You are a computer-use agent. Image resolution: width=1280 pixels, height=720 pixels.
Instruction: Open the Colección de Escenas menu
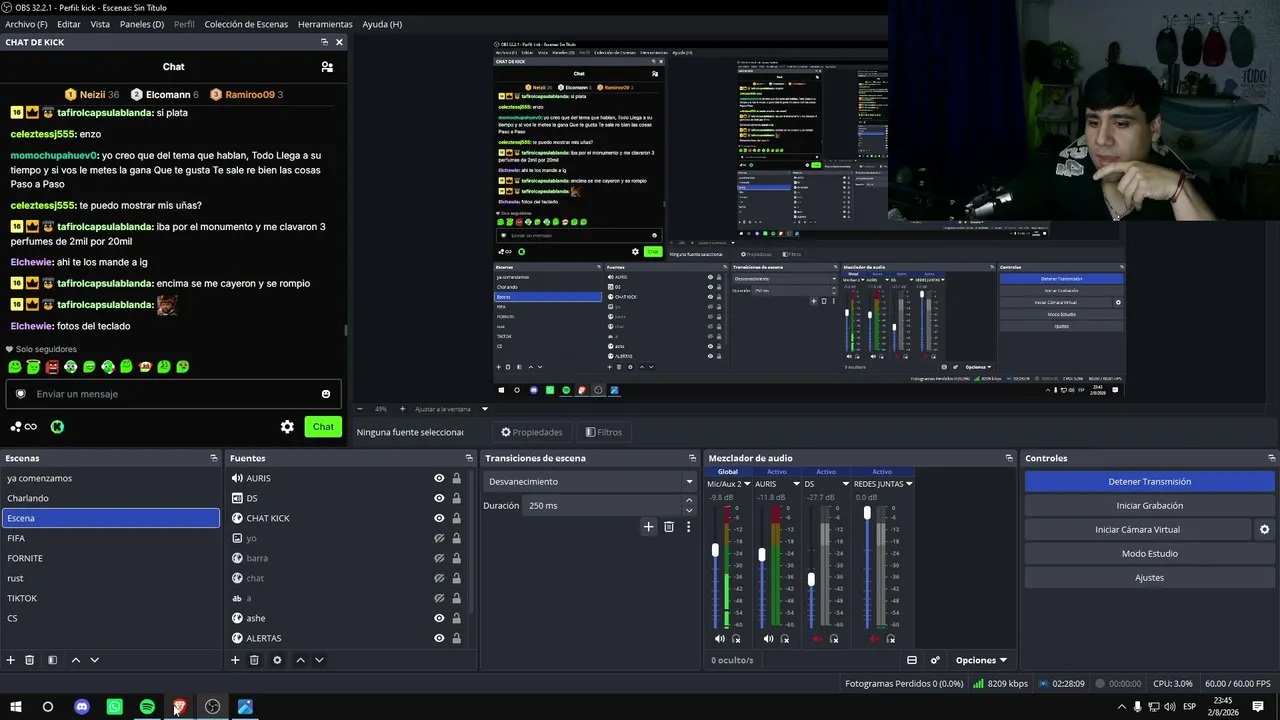(x=246, y=24)
